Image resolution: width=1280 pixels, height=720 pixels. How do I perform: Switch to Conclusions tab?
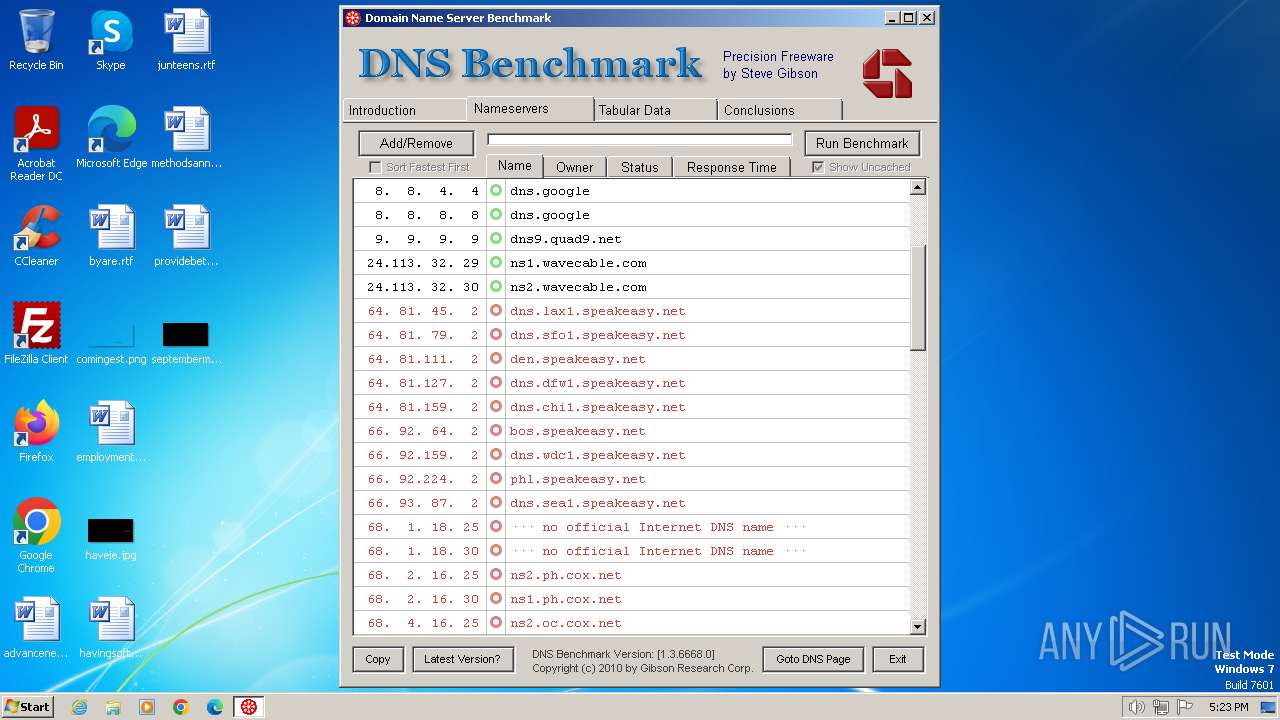(780, 110)
